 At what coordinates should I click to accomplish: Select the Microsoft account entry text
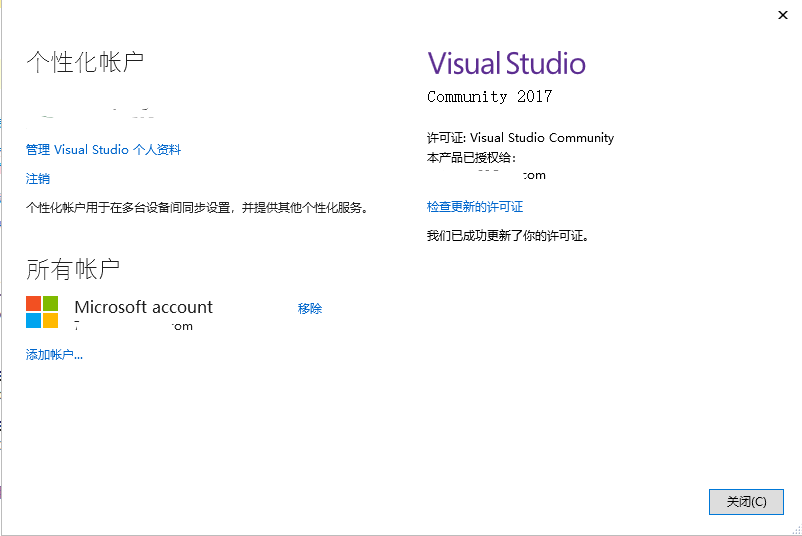click(143, 307)
